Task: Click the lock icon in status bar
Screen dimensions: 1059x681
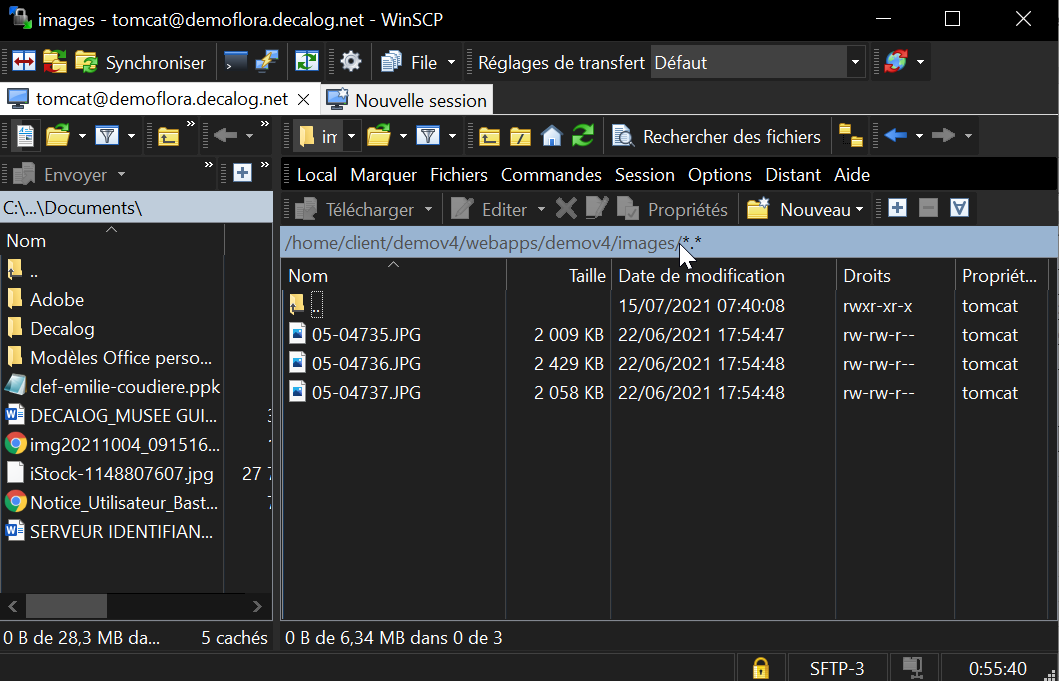Action: coord(761,669)
